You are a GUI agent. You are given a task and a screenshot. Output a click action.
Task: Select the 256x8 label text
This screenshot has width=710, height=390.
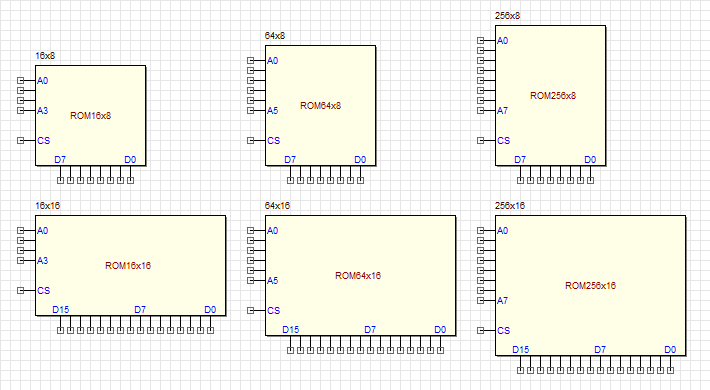507,16
